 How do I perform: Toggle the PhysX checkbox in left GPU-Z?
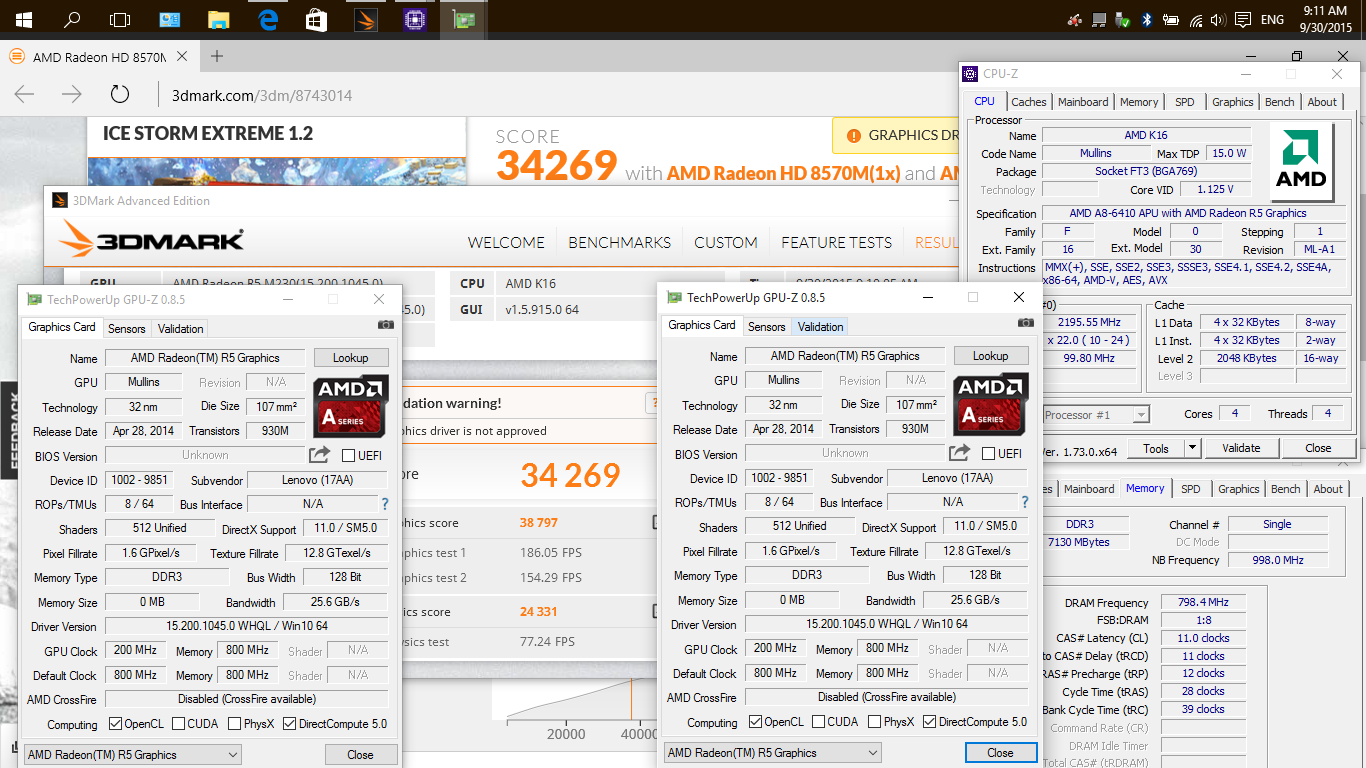[x=235, y=724]
